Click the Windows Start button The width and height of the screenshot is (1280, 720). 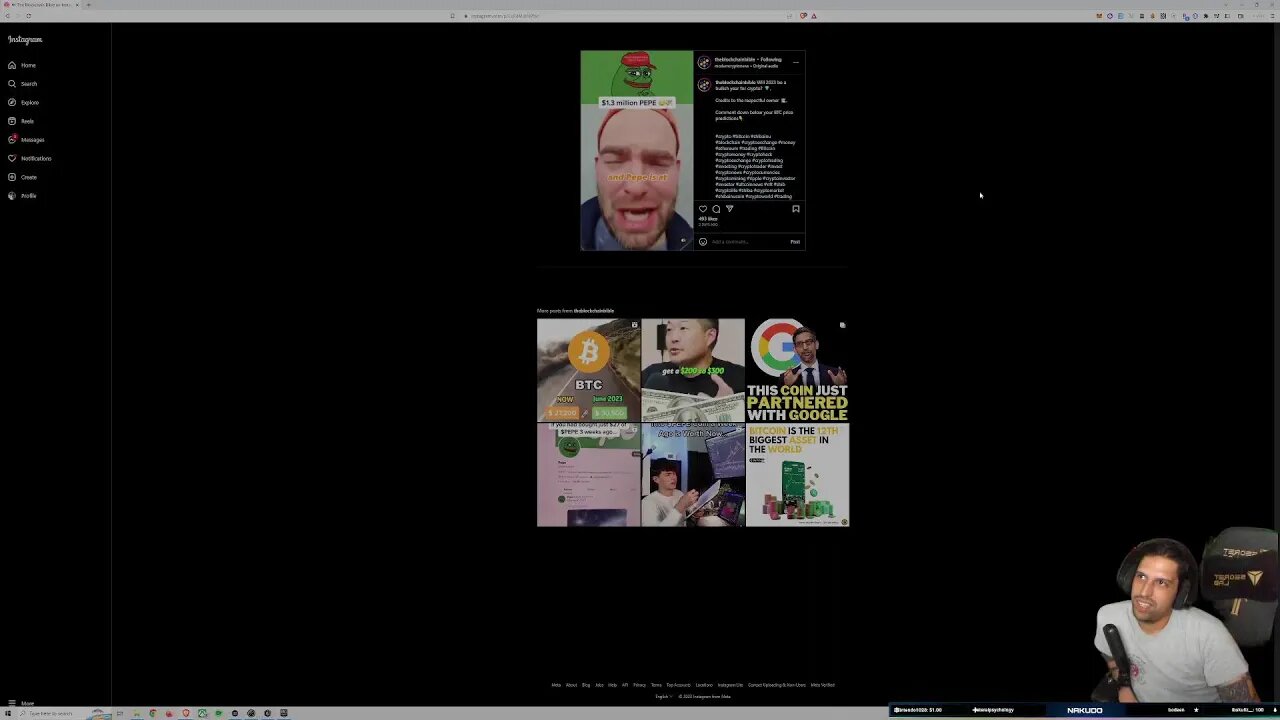pos(6,713)
